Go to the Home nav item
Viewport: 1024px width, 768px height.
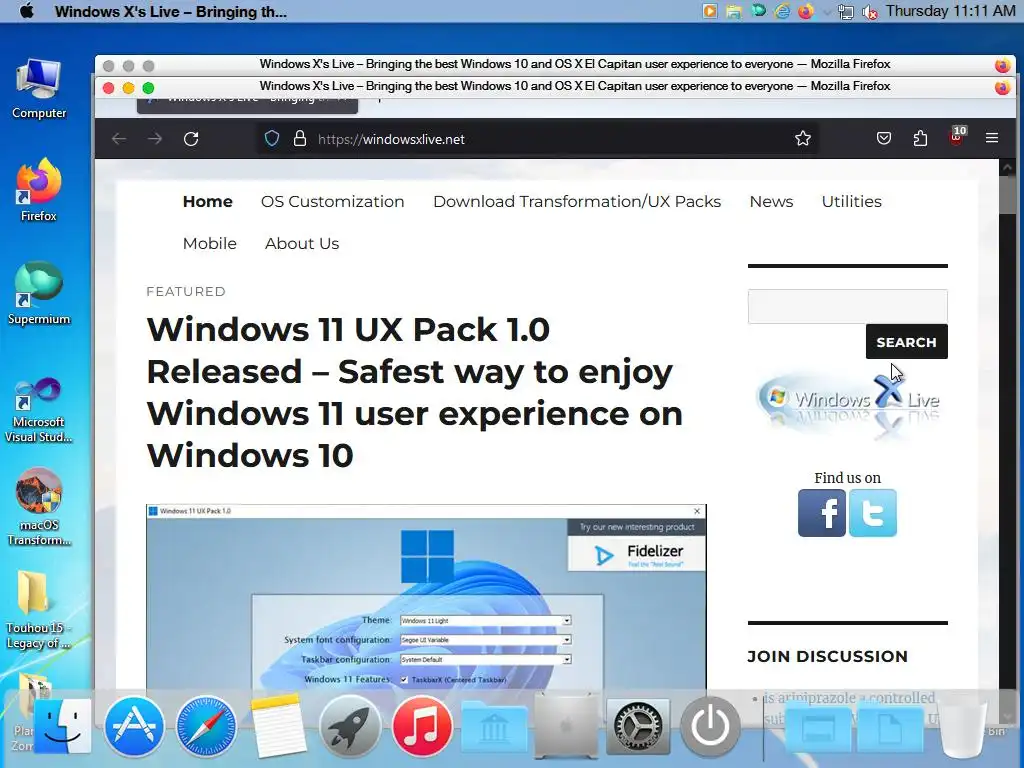coord(208,201)
